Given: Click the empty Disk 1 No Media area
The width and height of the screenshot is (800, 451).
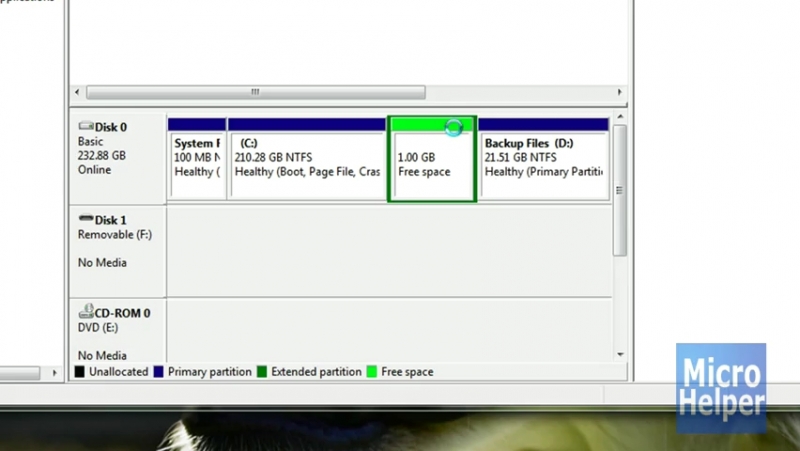Looking at the screenshot, I should click(x=388, y=250).
